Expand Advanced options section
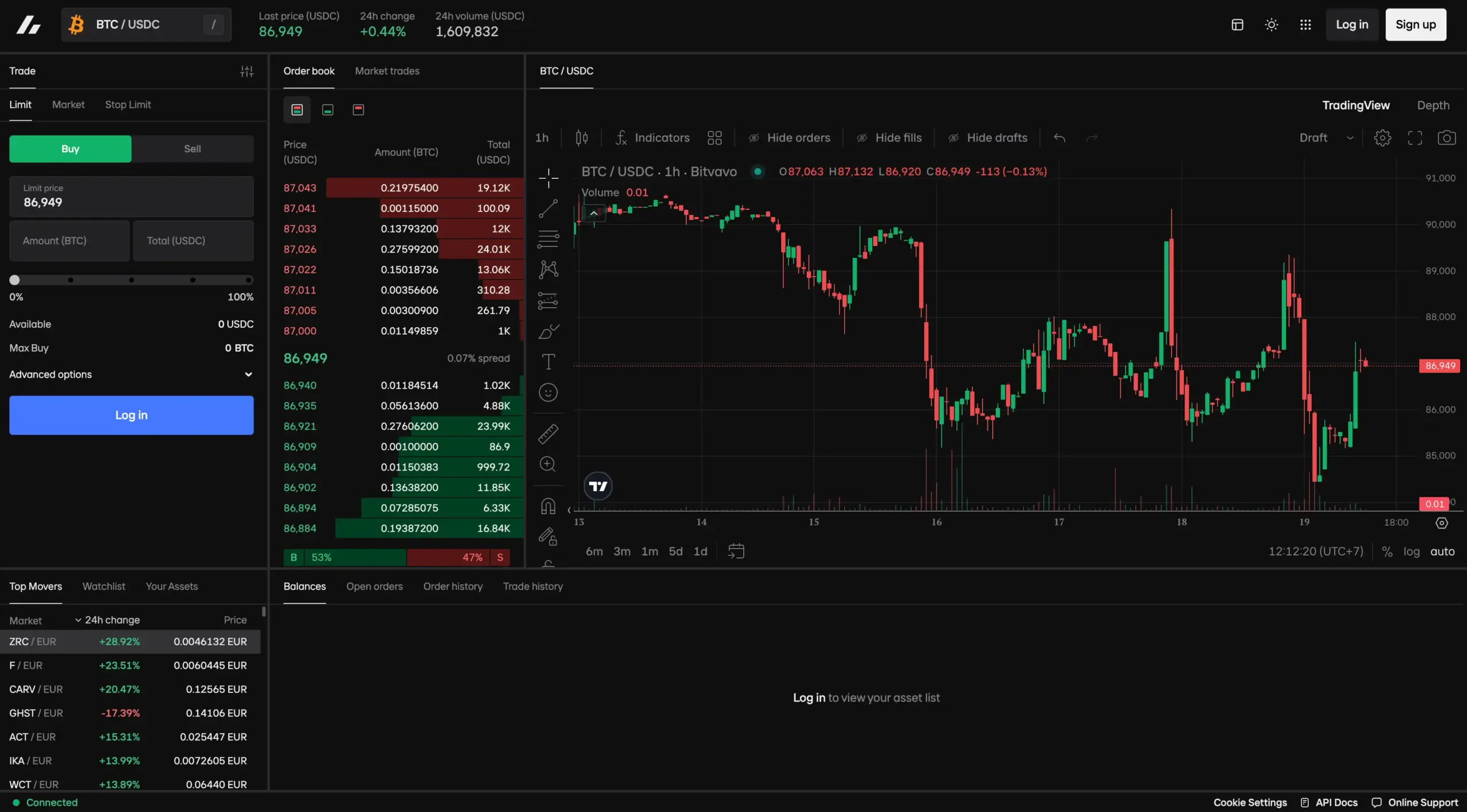 point(131,374)
